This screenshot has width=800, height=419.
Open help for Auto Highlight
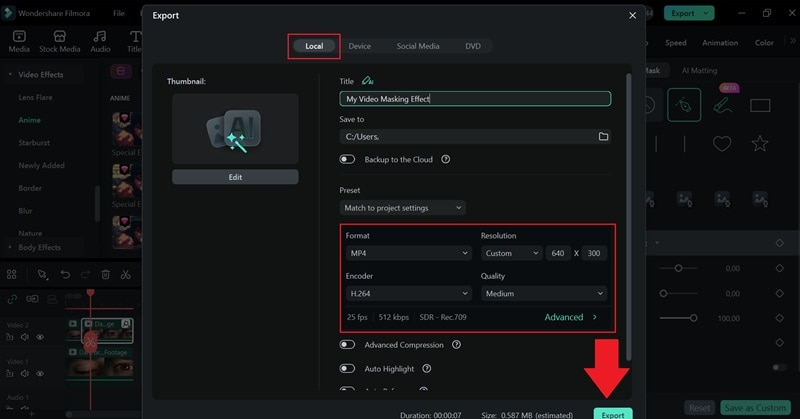[x=427, y=368]
